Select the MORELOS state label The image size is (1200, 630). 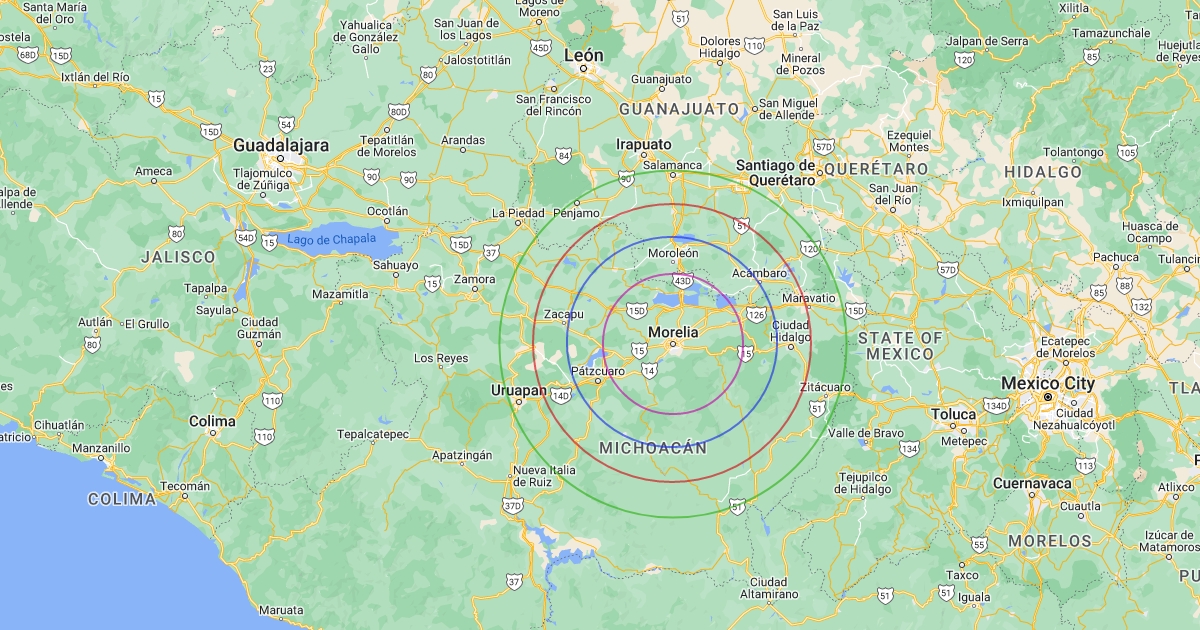(1050, 541)
